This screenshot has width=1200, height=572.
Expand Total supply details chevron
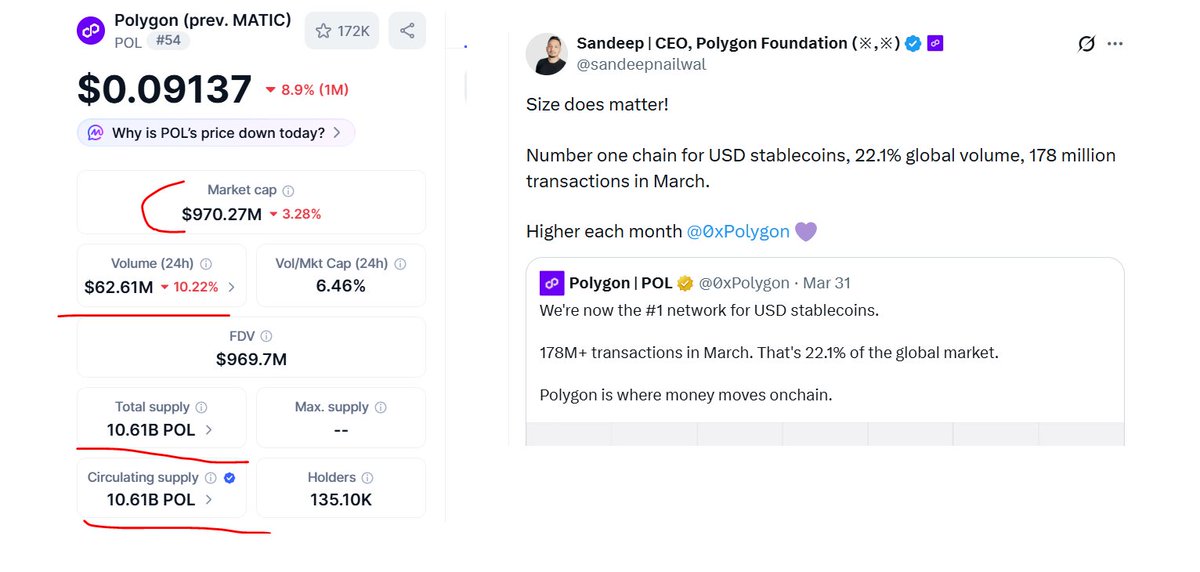(209, 430)
